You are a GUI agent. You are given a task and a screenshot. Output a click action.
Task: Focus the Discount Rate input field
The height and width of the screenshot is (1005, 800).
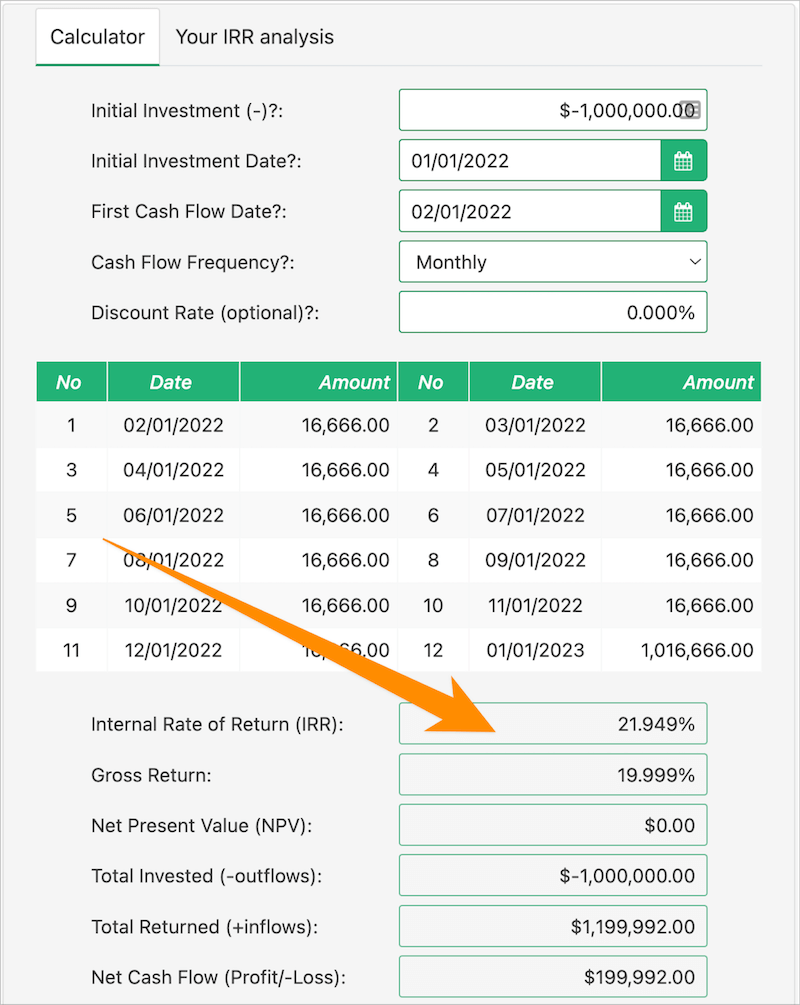point(553,312)
